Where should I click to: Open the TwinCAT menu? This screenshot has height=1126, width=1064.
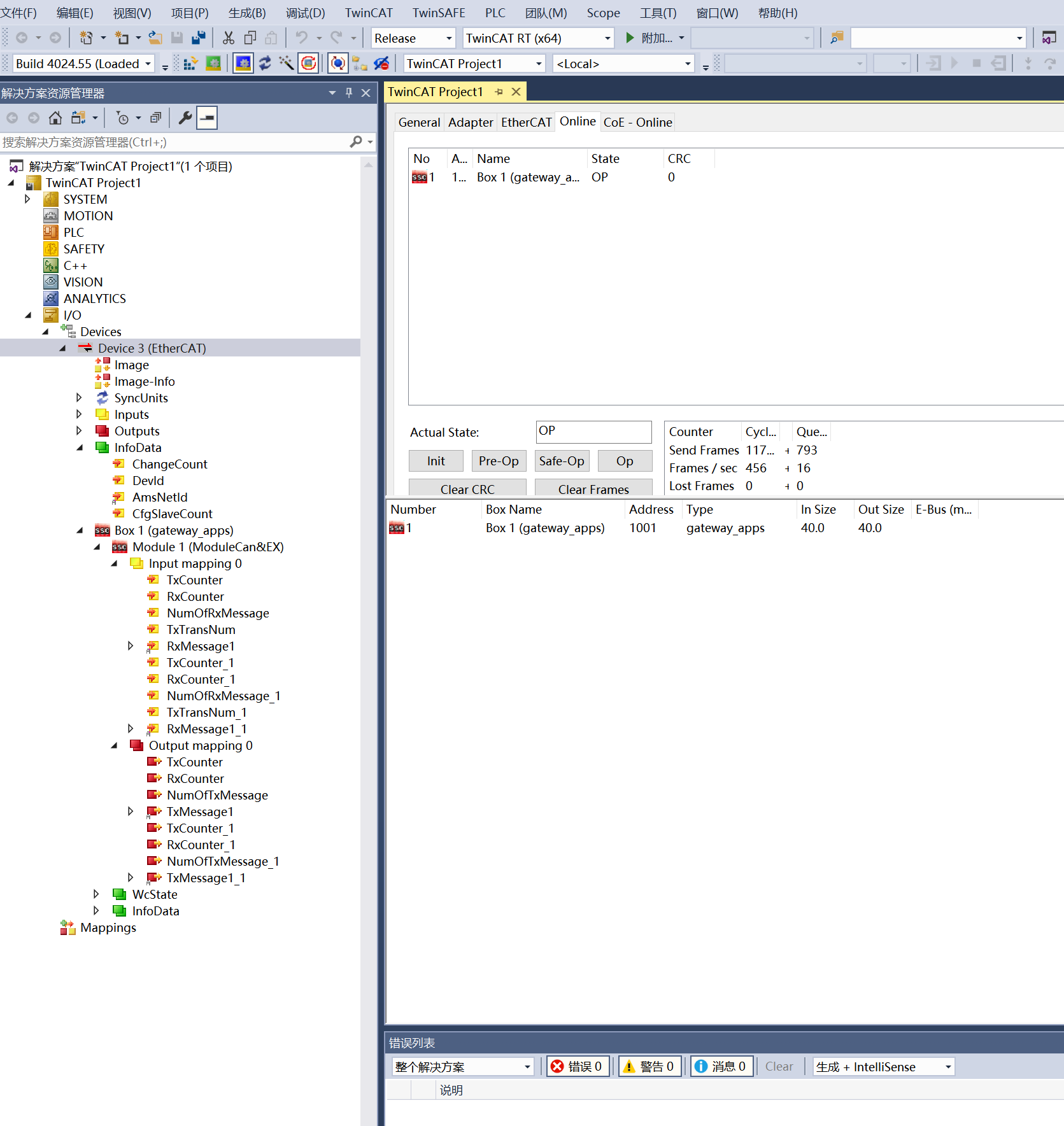[x=369, y=13]
